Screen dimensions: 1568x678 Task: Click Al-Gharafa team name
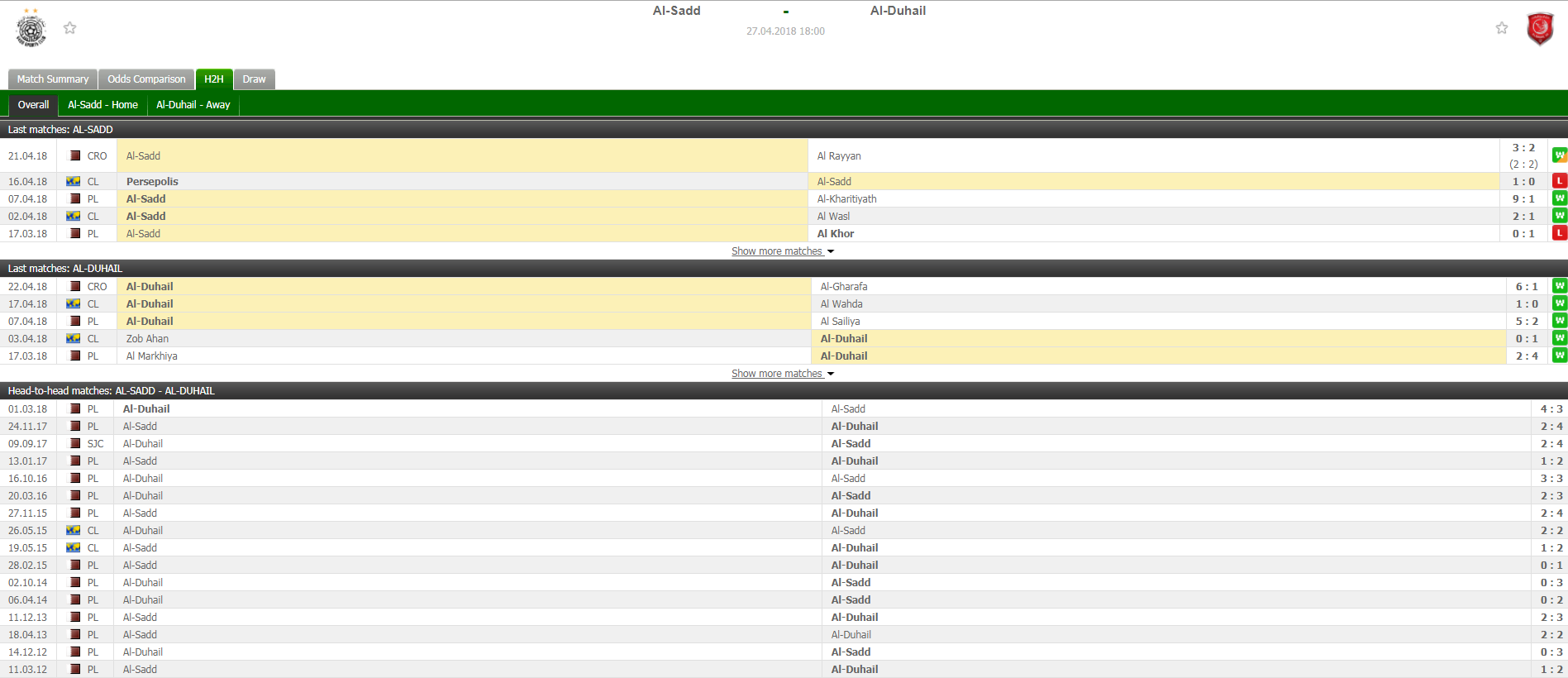click(844, 286)
